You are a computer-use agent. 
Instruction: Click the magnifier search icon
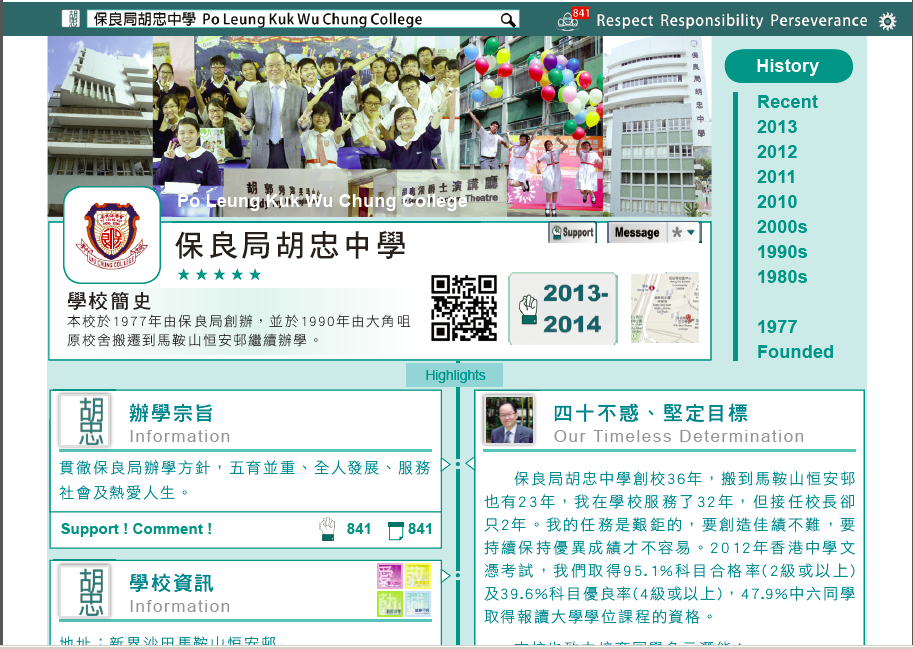[x=508, y=20]
